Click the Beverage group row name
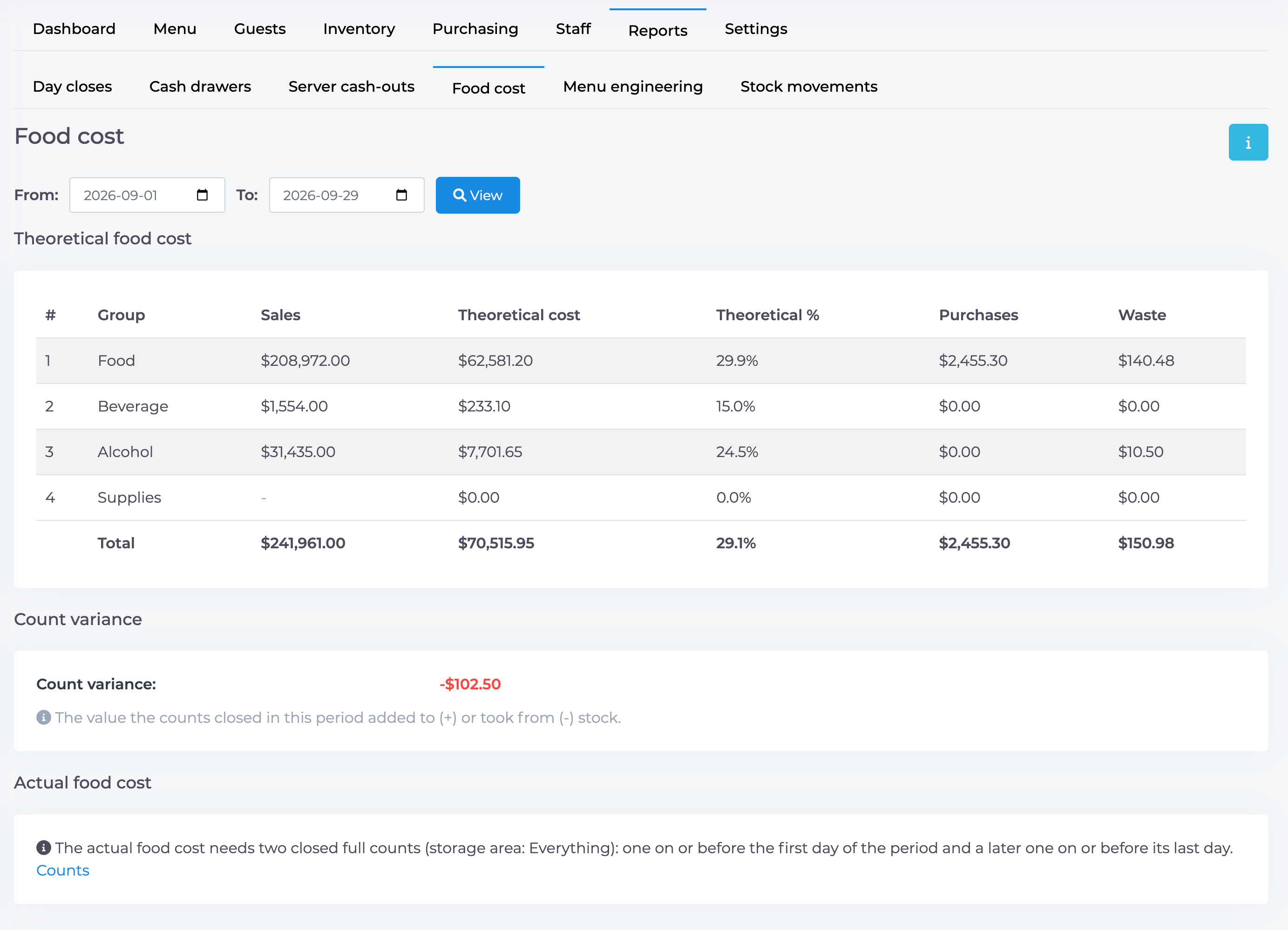Viewport: 1288px width, 930px height. (133, 406)
